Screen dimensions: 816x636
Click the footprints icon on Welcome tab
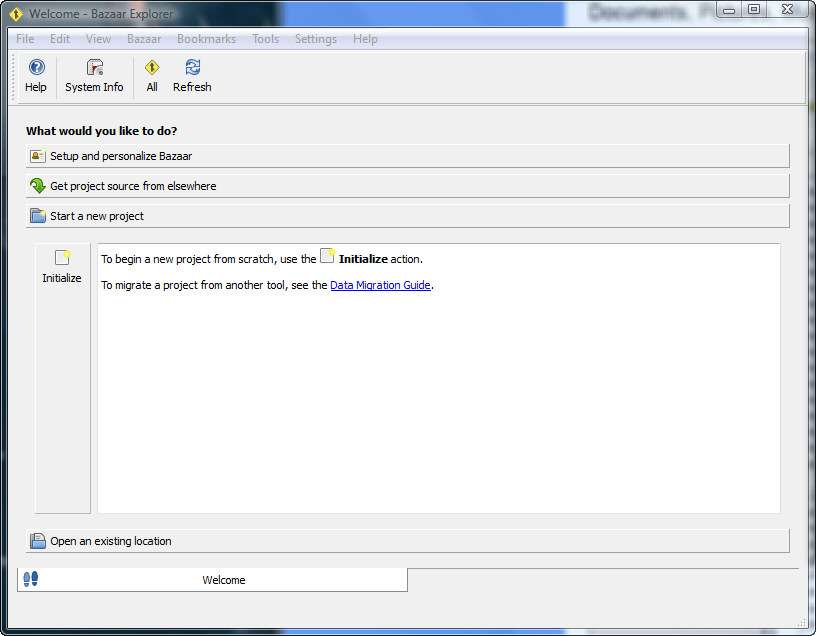(30, 580)
